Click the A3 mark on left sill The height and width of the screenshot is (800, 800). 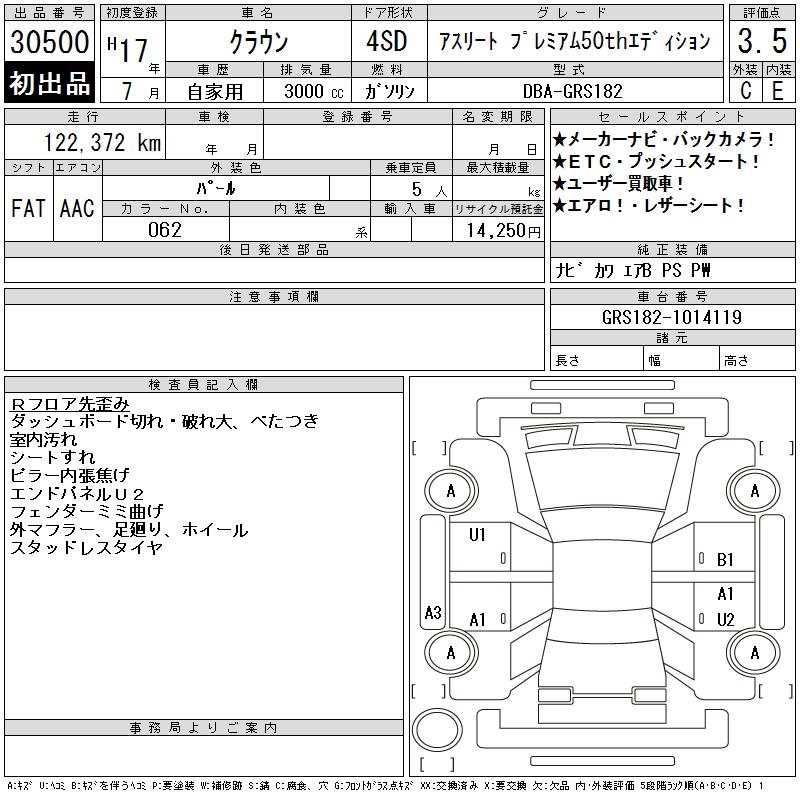(x=433, y=612)
